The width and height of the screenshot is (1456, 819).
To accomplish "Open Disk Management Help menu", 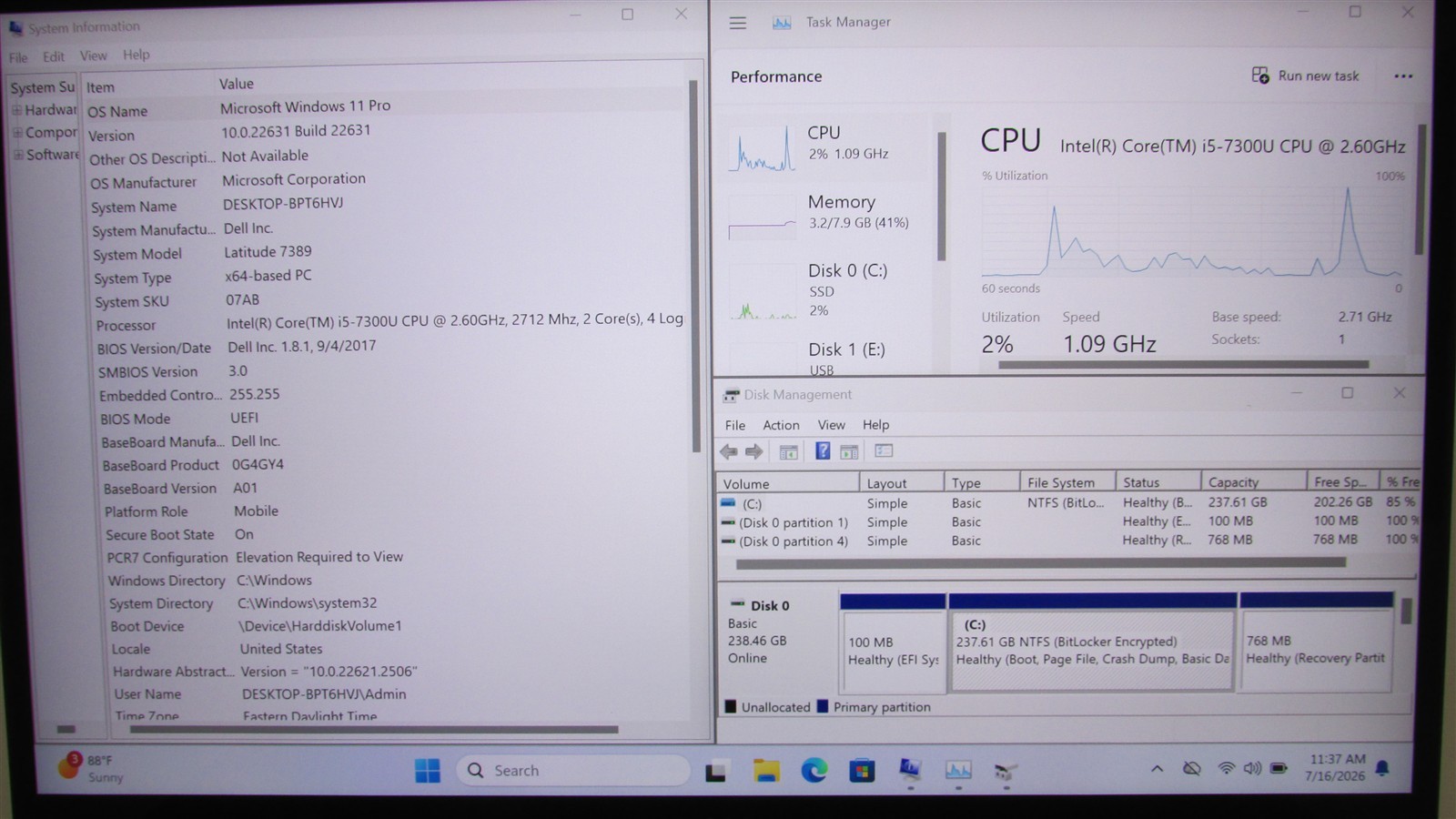I will [875, 425].
